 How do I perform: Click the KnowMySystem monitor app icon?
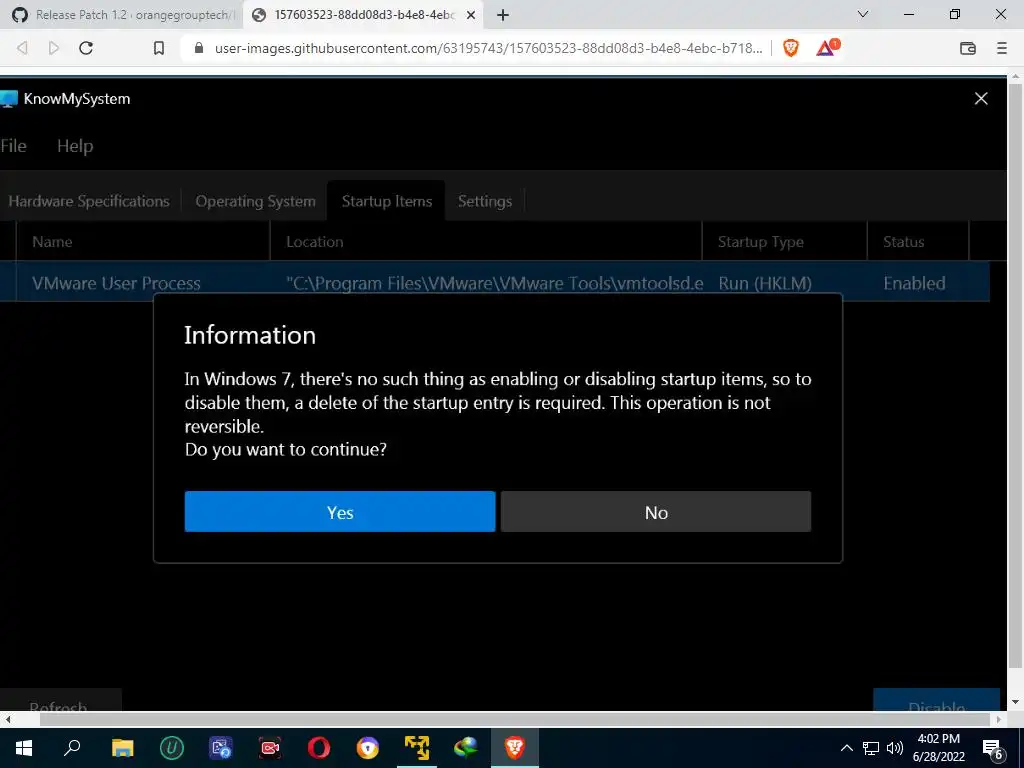(8, 99)
